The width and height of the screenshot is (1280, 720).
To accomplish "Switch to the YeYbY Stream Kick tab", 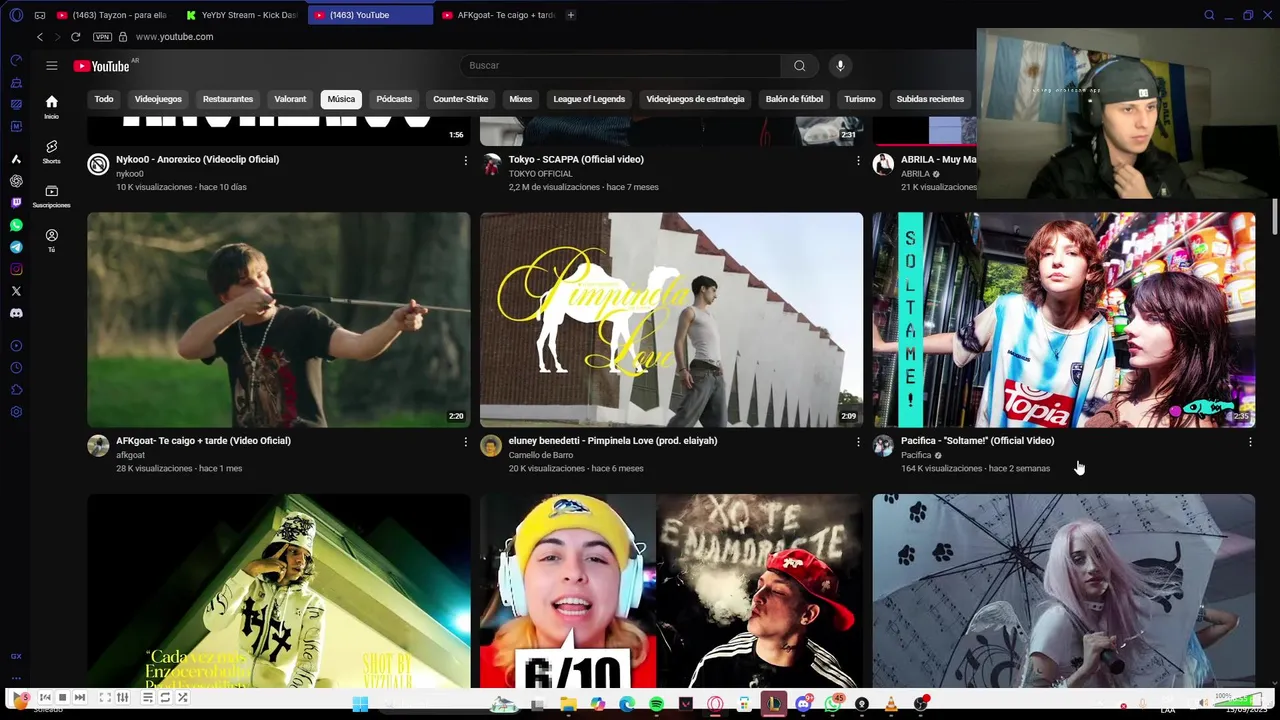I will [242, 15].
